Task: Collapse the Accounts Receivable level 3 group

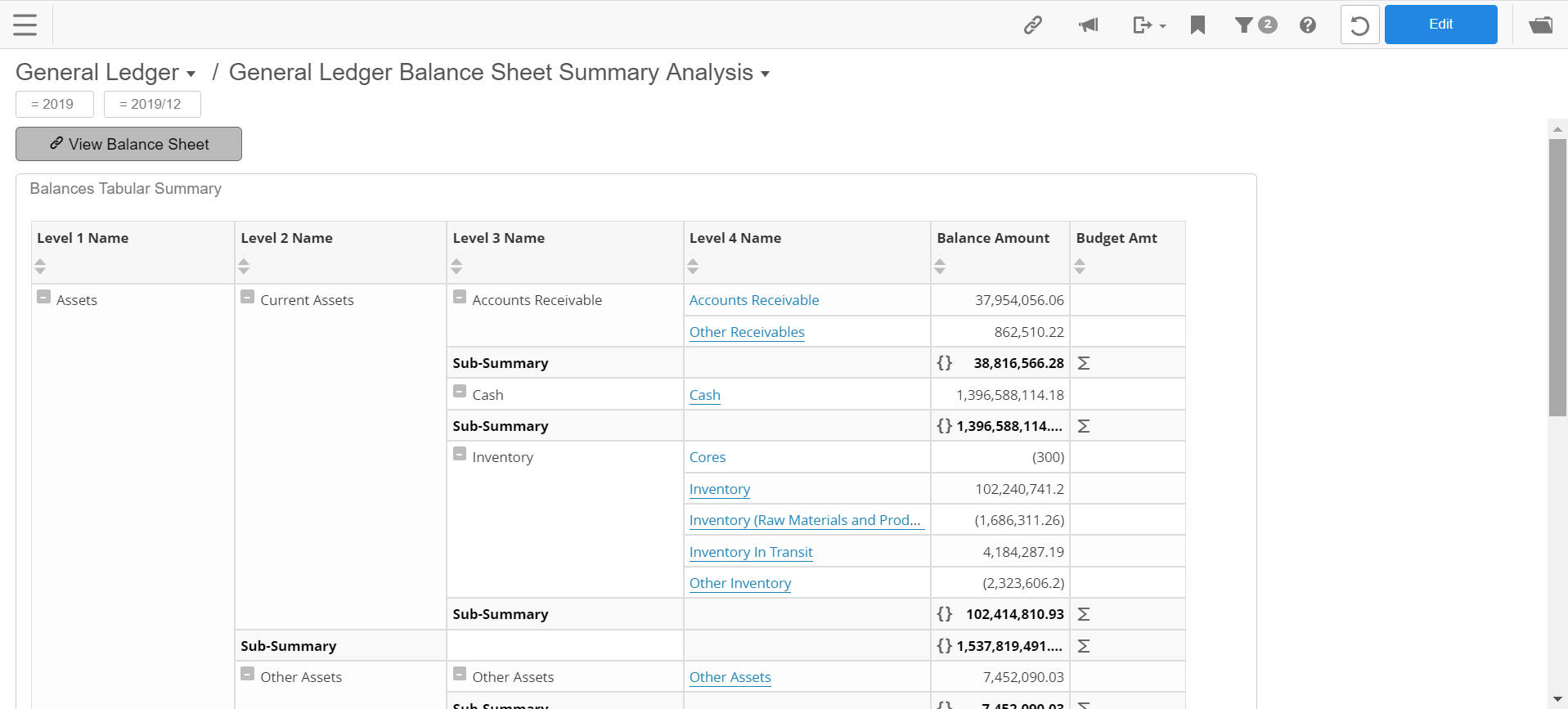Action: [x=460, y=297]
